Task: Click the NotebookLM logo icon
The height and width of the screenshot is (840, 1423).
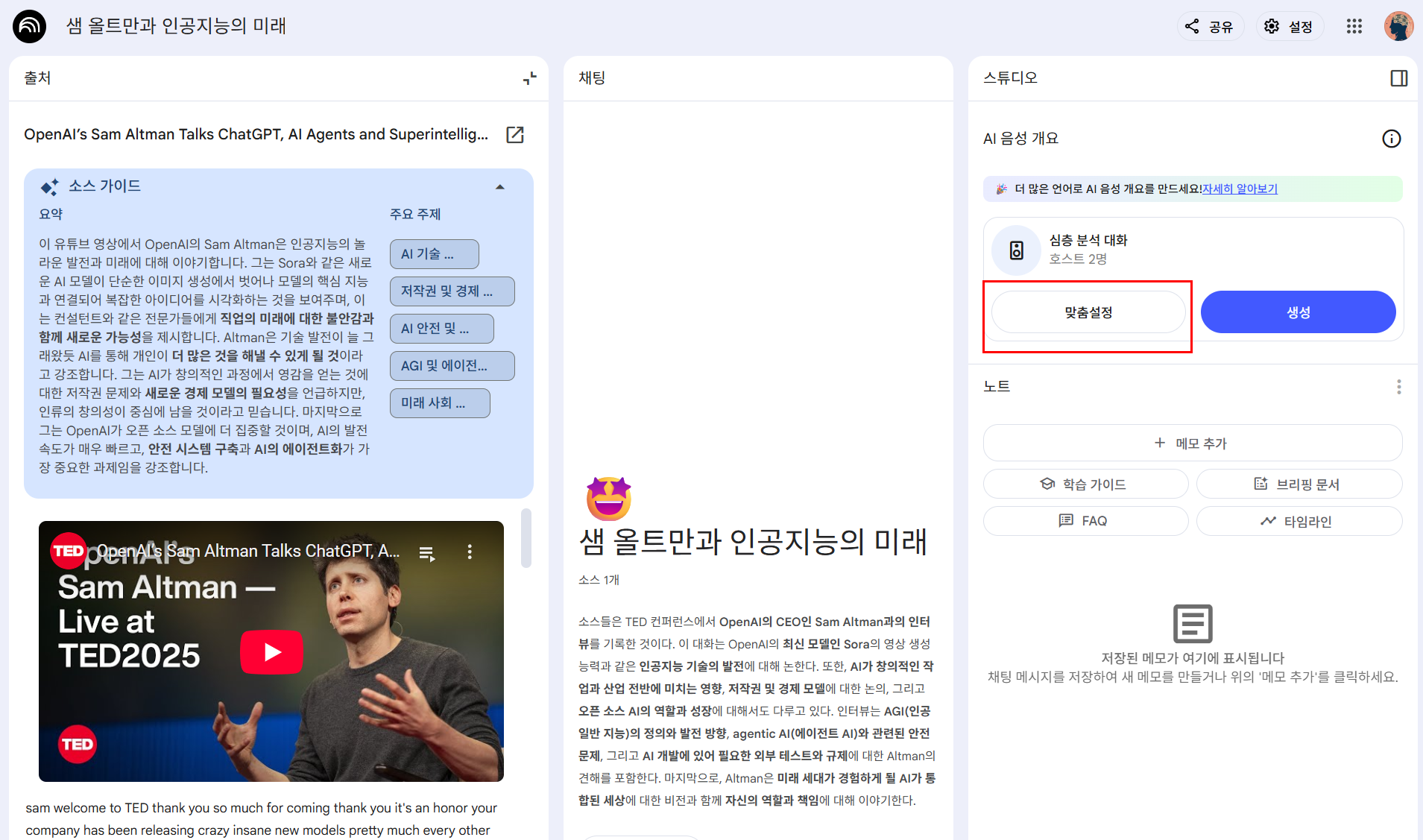Action: (x=30, y=27)
